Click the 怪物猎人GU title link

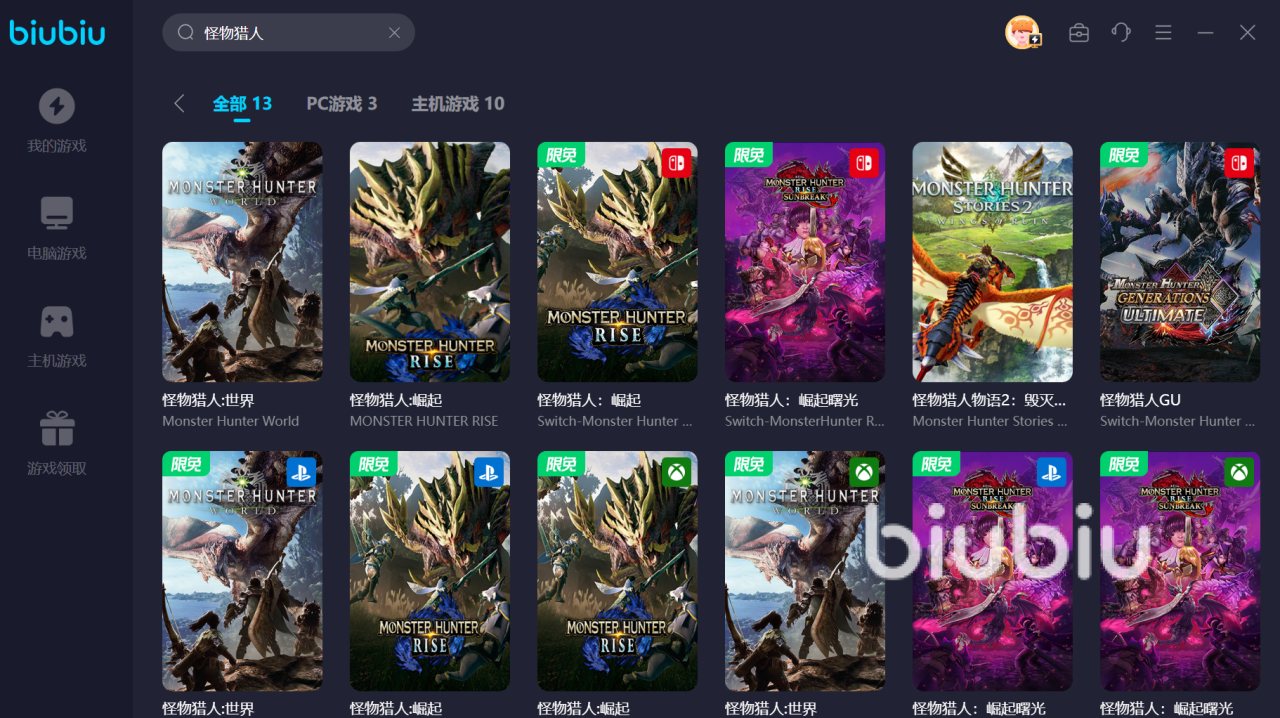tap(1140, 400)
